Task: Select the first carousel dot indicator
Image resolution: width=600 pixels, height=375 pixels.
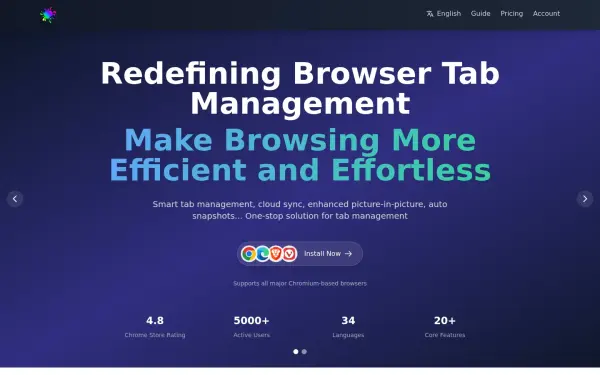Action: coord(296,352)
